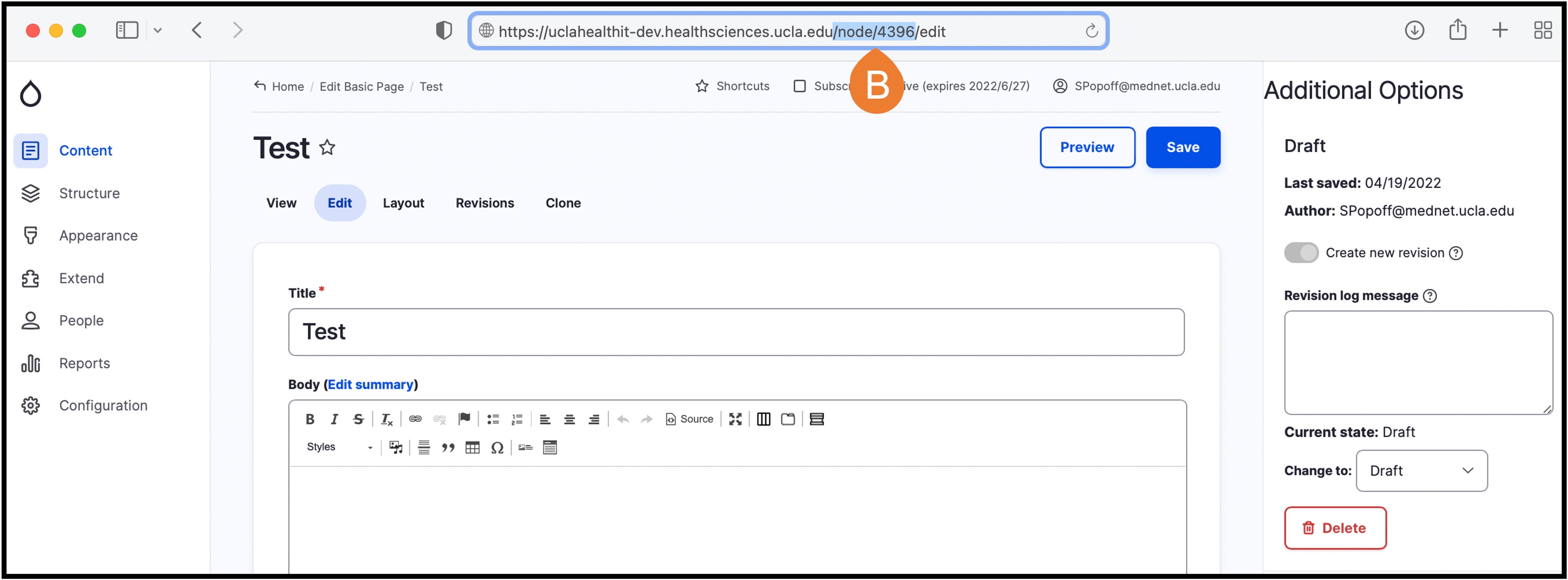The width and height of the screenshot is (1568, 580).
Task: Maximize the editor with fullscreen icon
Action: [735, 419]
